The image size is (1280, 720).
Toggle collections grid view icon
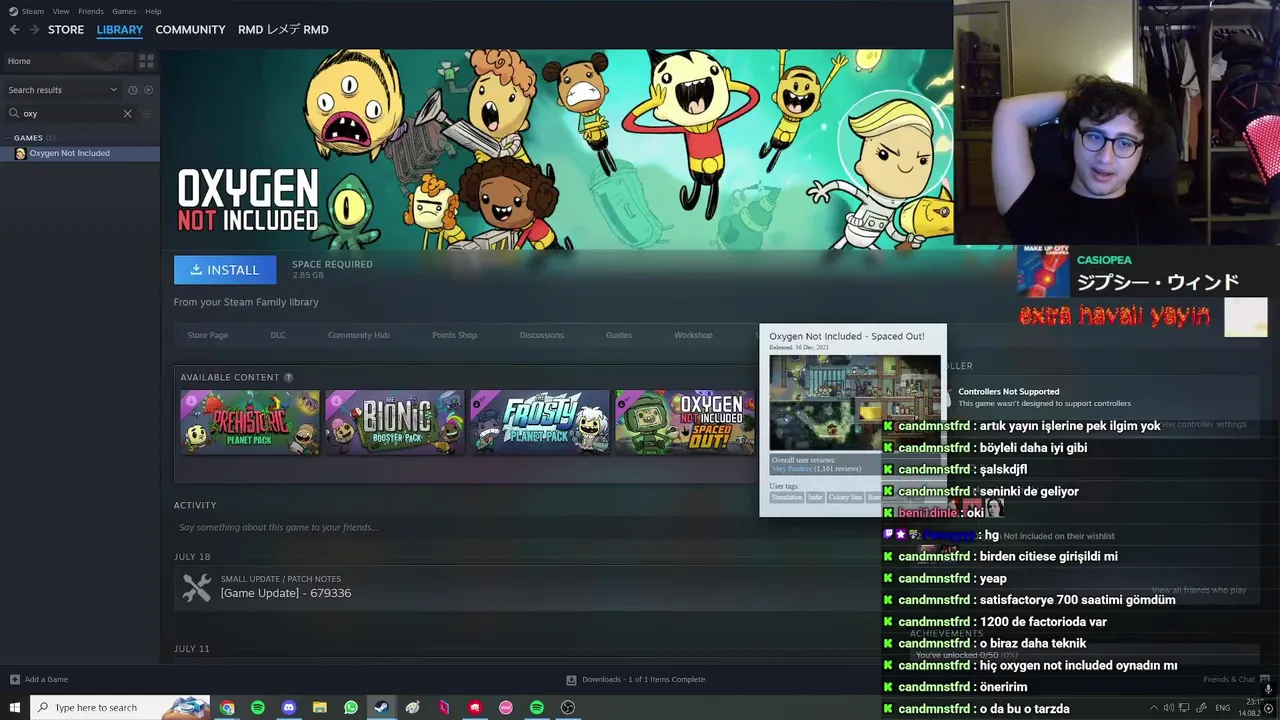146,61
